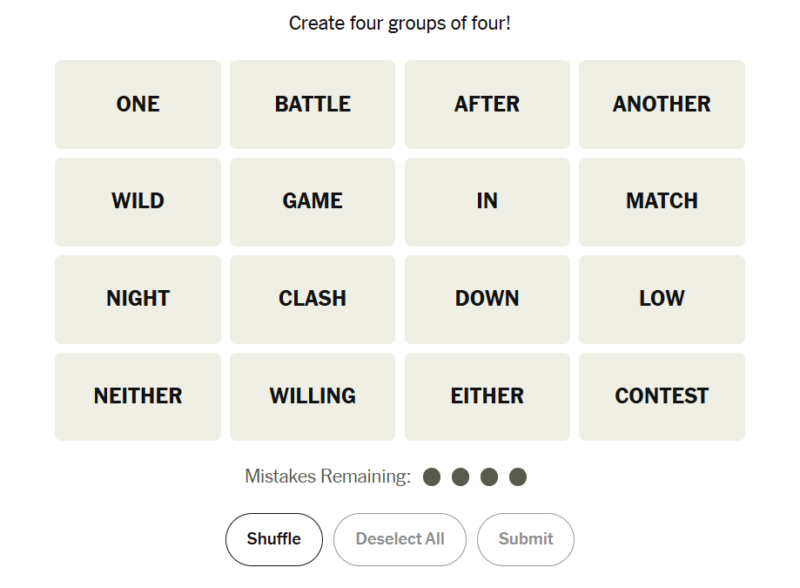Select the GAME word tile

point(312,201)
